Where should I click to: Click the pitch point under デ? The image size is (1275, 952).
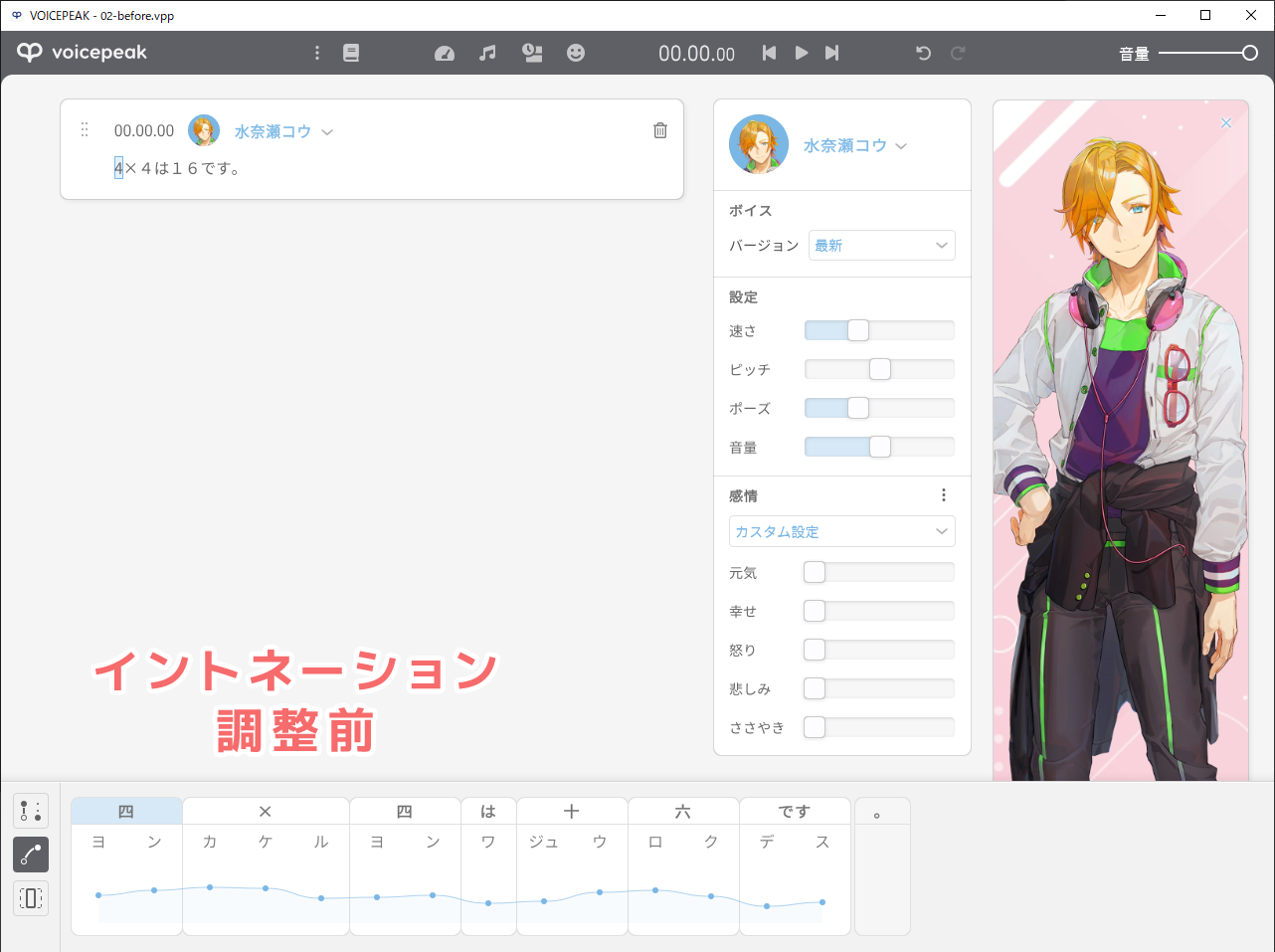tap(767, 906)
